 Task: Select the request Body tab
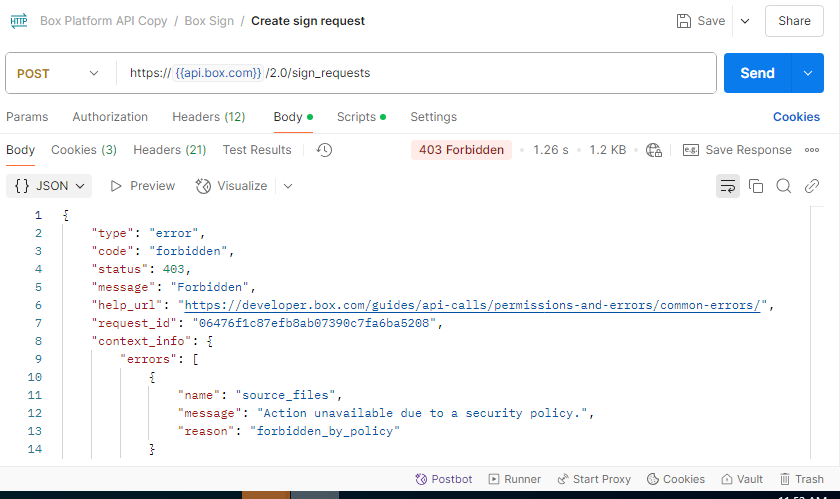(x=293, y=117)
